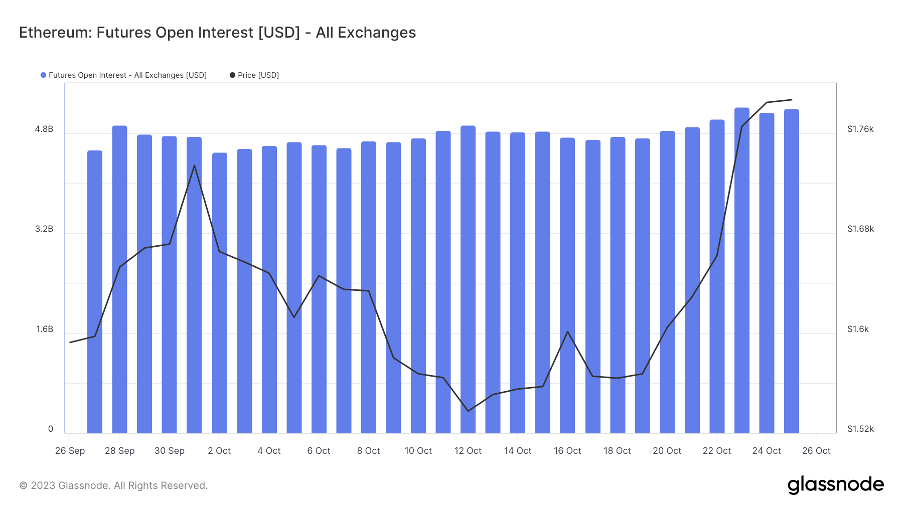
Task: Click the black Price legend dot
Action: coord(232,75)
